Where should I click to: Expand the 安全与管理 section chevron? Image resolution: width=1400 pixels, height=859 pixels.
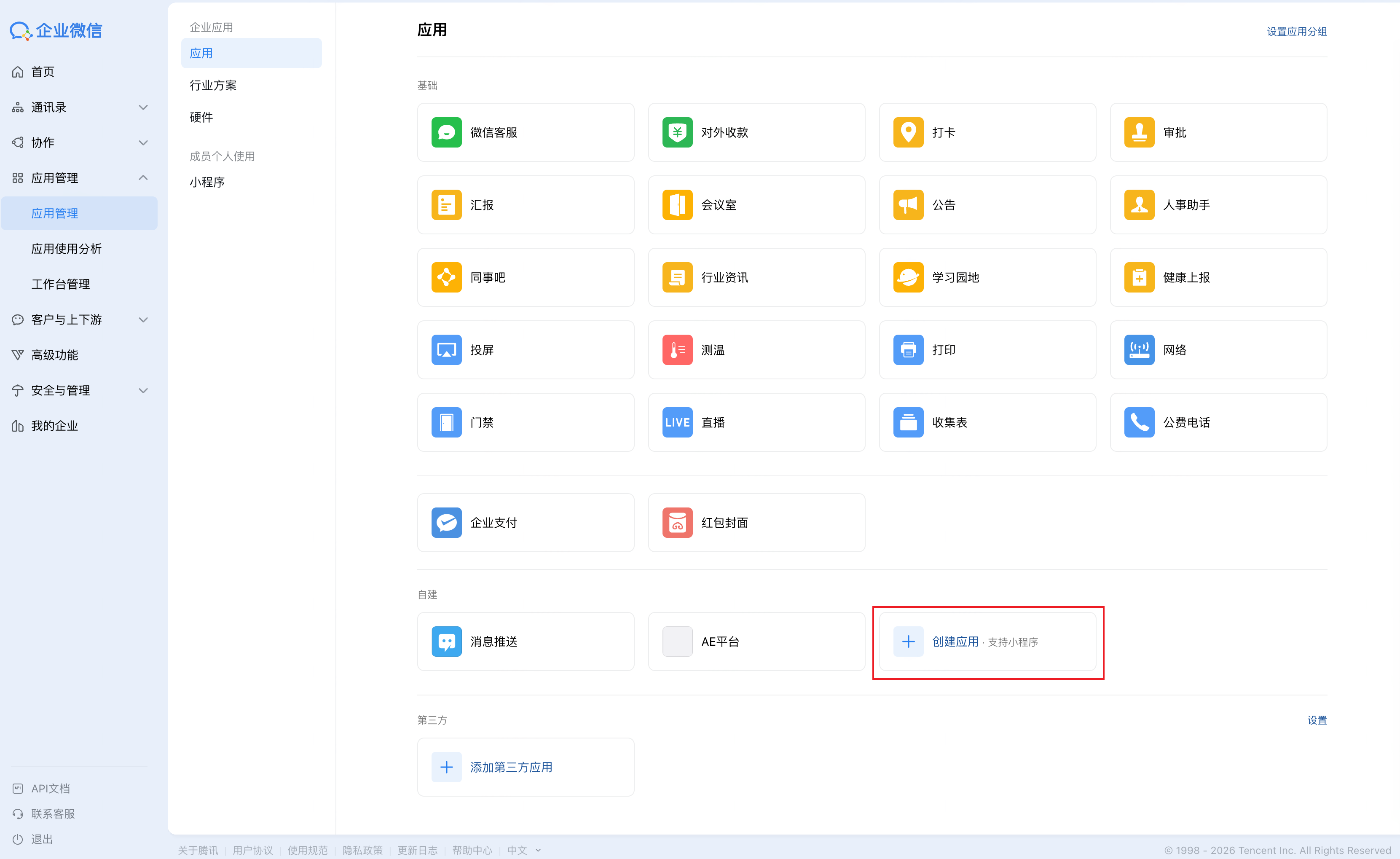tap(143, 390)
